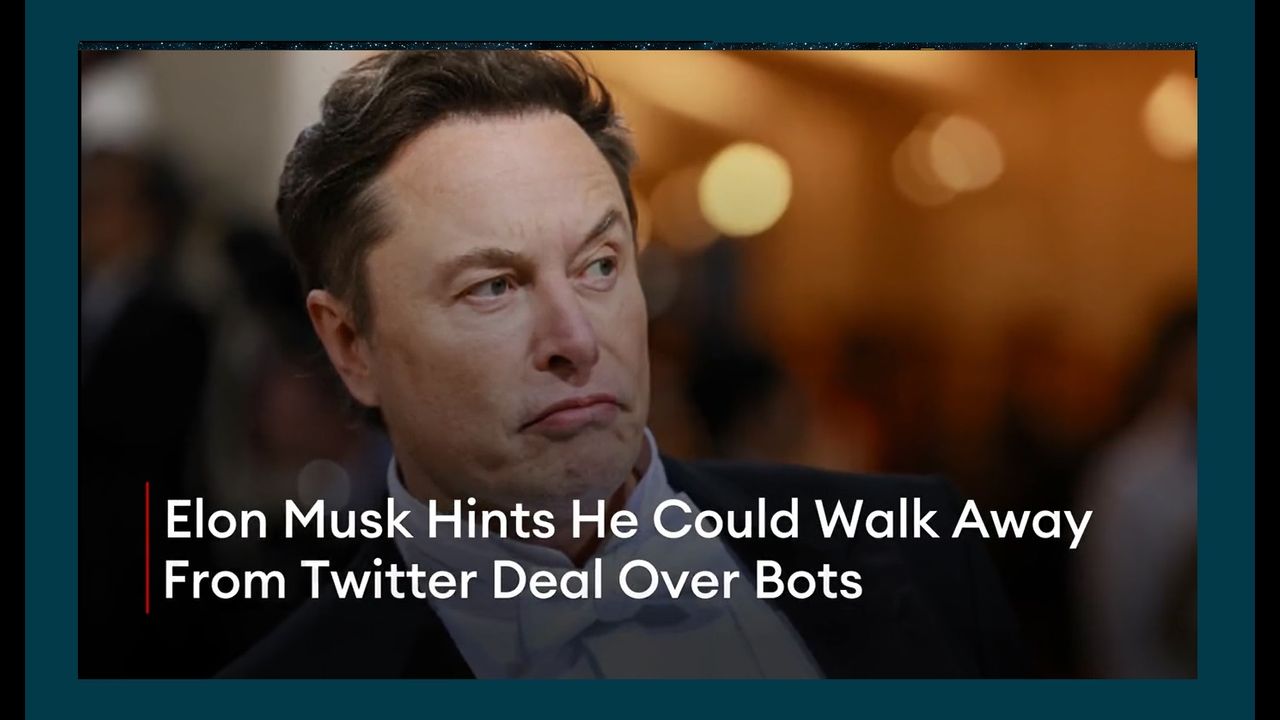Screen dimensions: 1280x720
Task: Click the word "Deal" in the headline
Action: click(549, 581)
